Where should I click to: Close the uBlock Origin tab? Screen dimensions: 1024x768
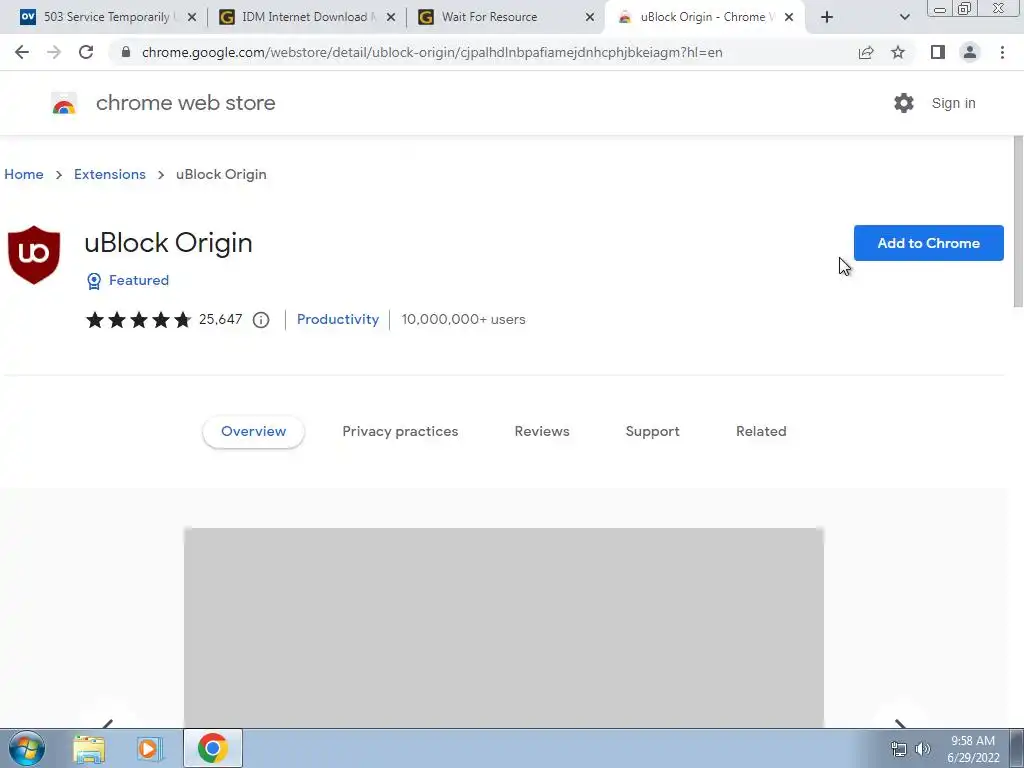click(x=789, y=18)
